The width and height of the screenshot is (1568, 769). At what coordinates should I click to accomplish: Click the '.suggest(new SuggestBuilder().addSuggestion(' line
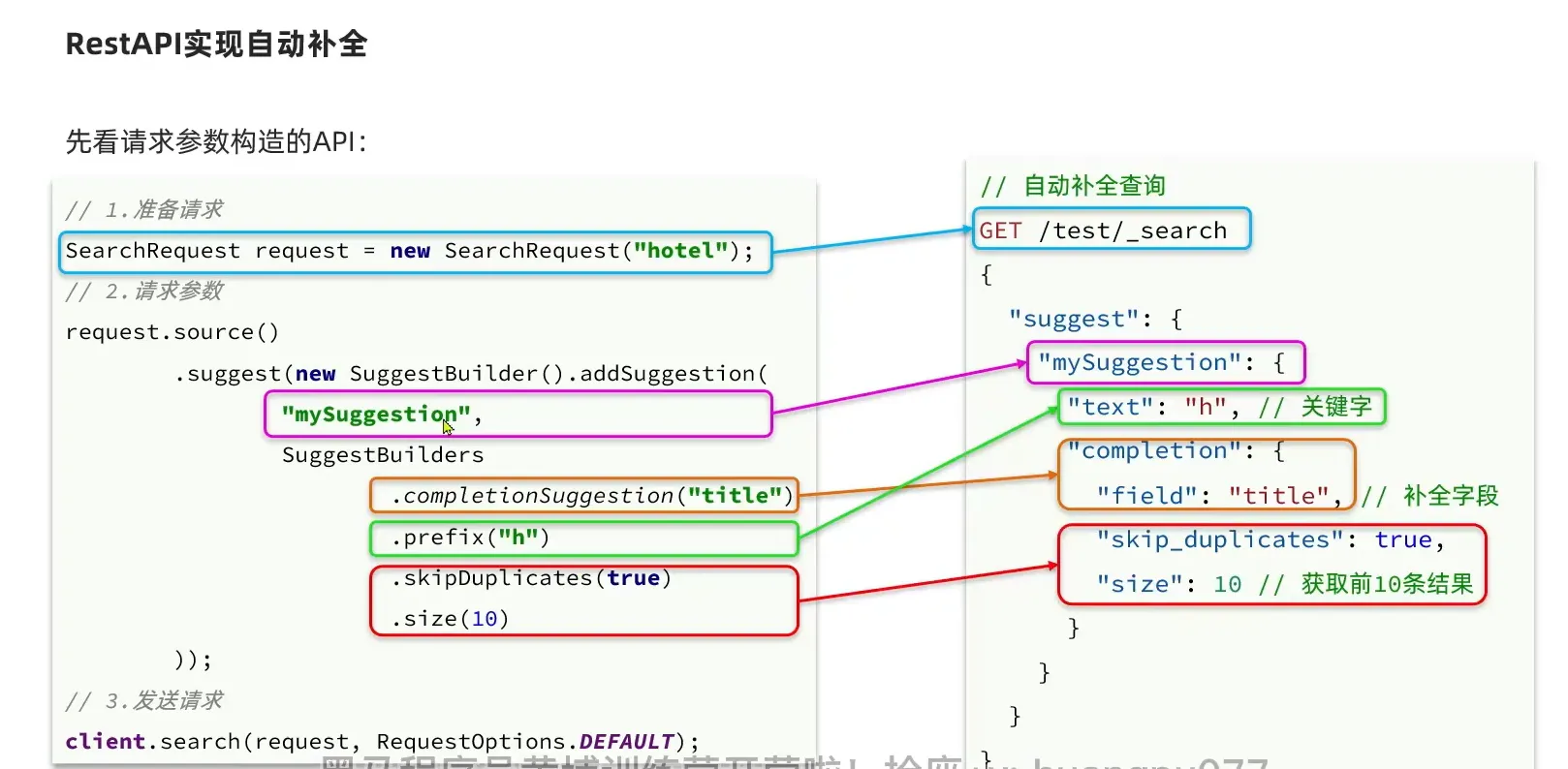(471, 373)
